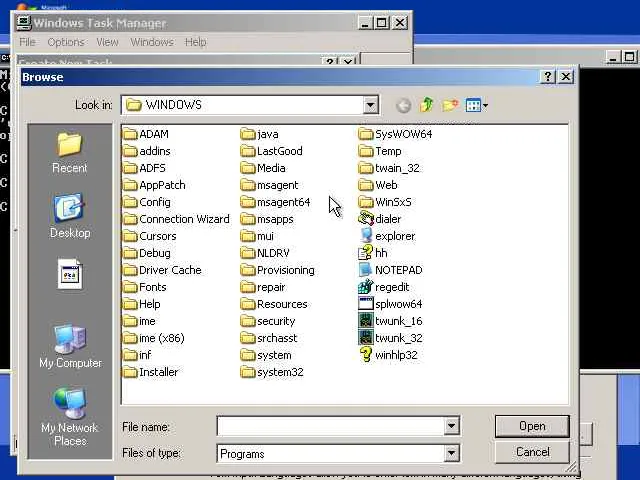Viewport: 640px width, 480px height.
Task: Expand the Look in dropdown
Action: click(370, 105)
